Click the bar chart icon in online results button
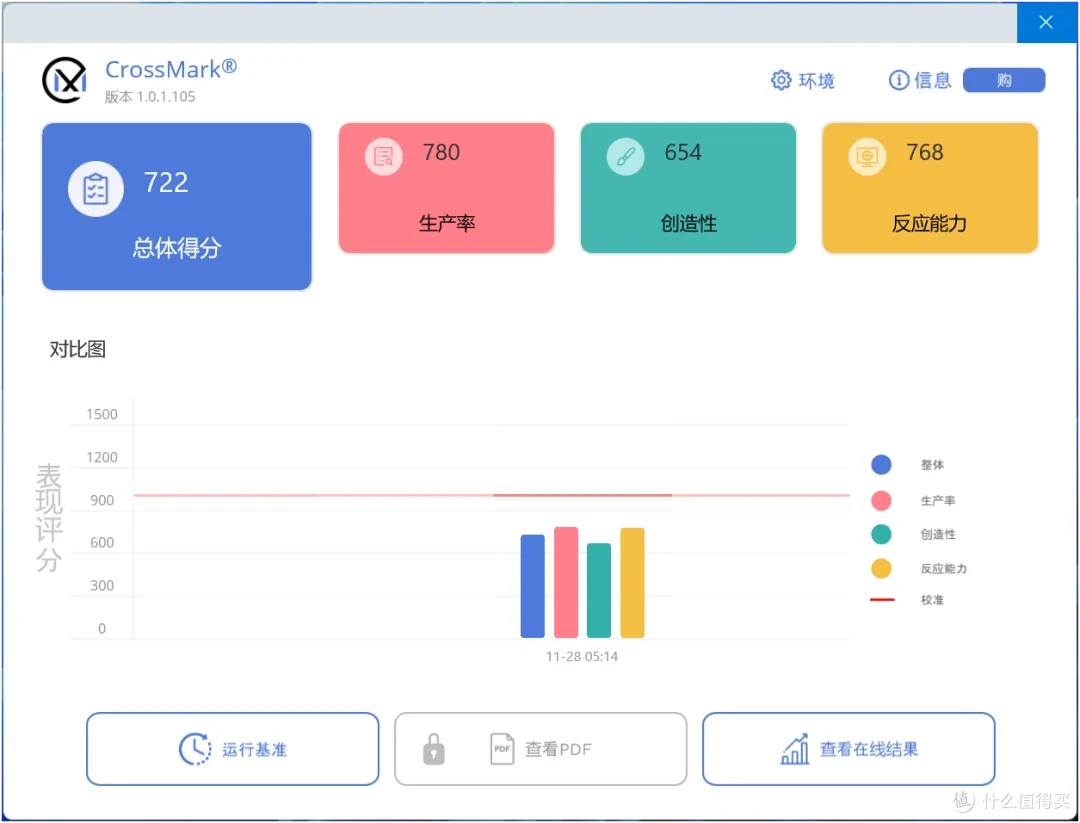The height and width of the screenshot is (823, 1080). pos(795,749)
